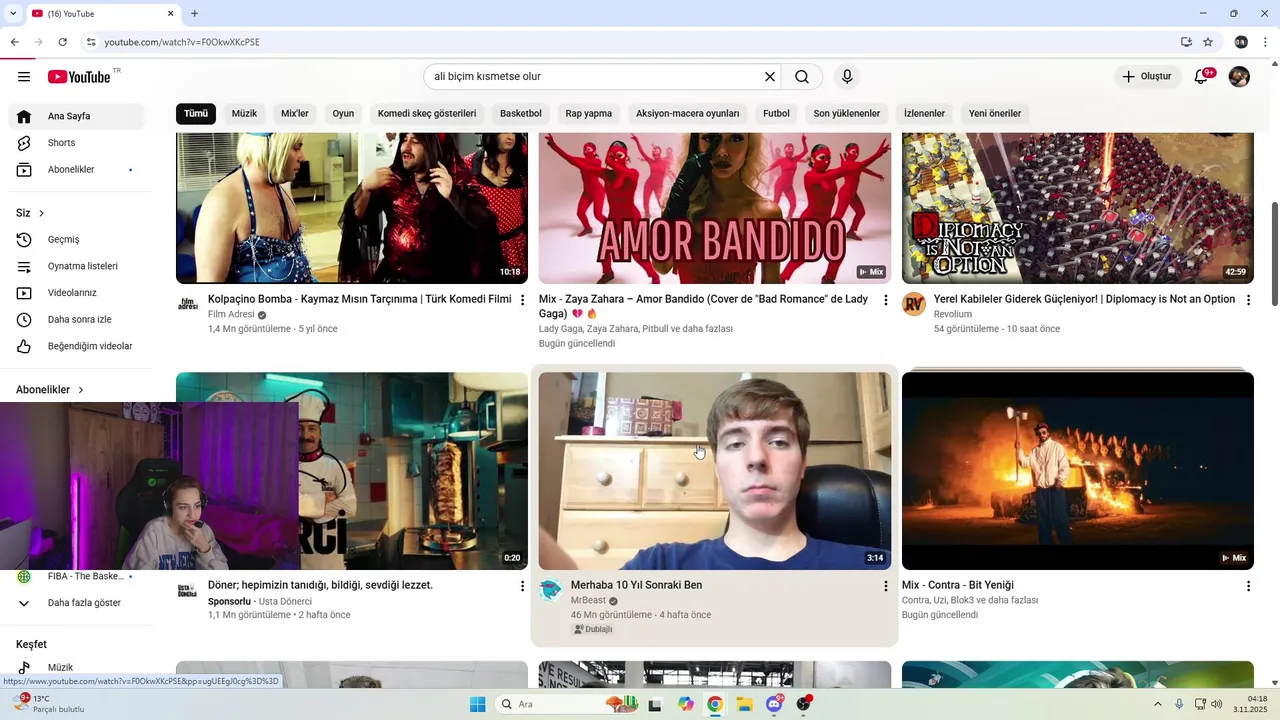Expand the Siz section
The height and width of the screenshot is (720, 1280).
coord(31,213)
